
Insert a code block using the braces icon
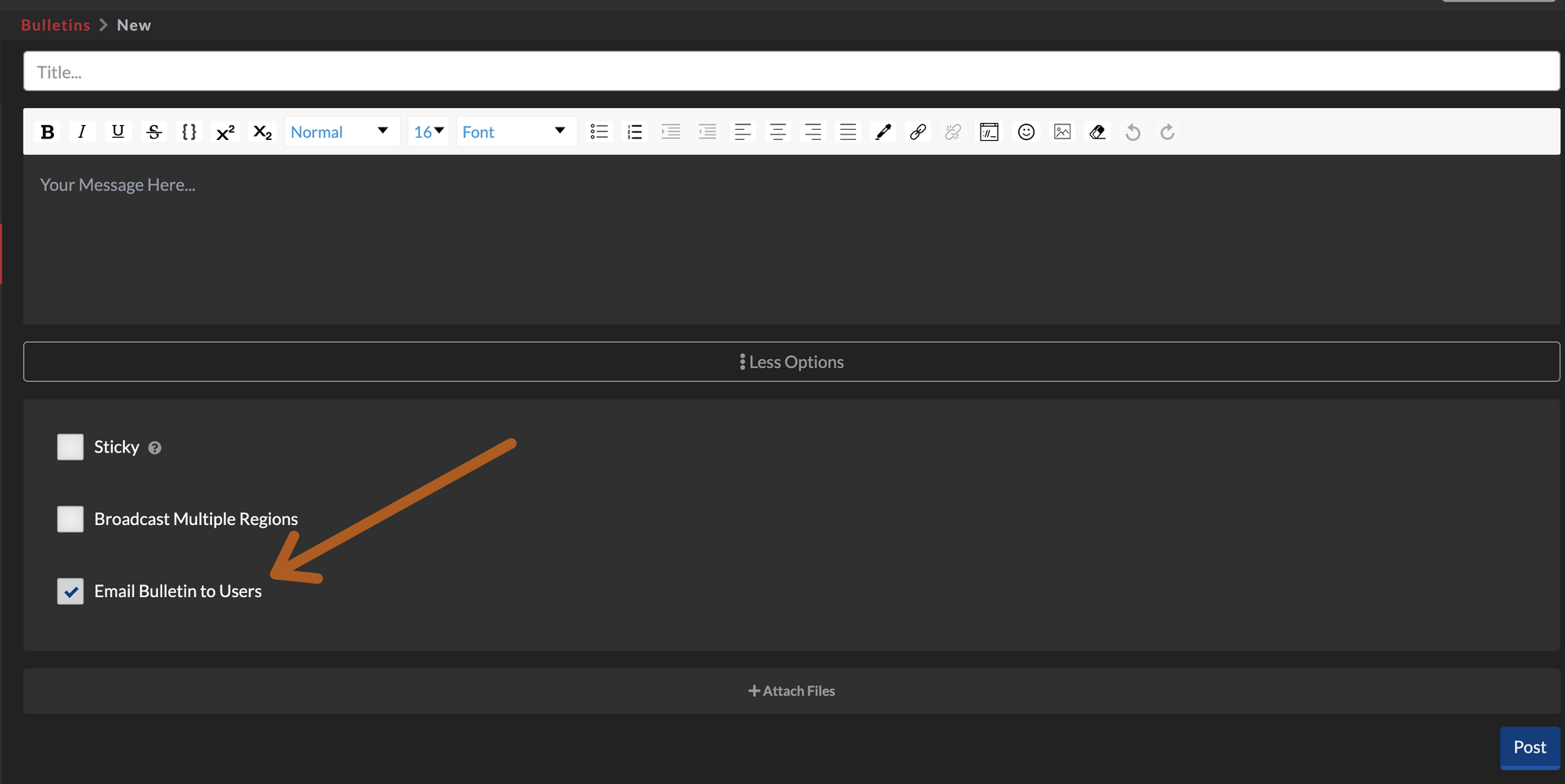tap(189, 131)
